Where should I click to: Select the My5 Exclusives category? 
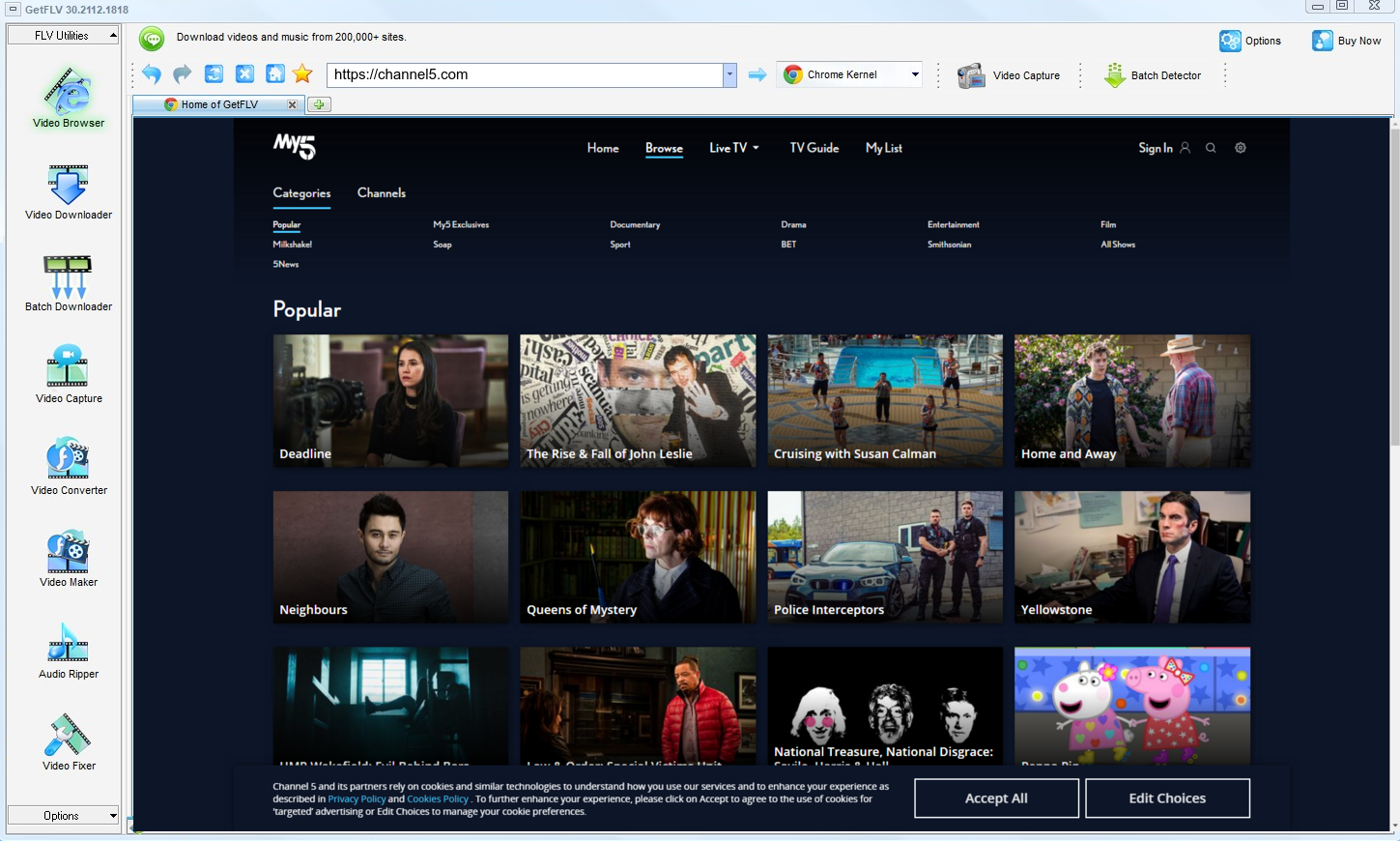pyautogui.click(x=461, y=224)
